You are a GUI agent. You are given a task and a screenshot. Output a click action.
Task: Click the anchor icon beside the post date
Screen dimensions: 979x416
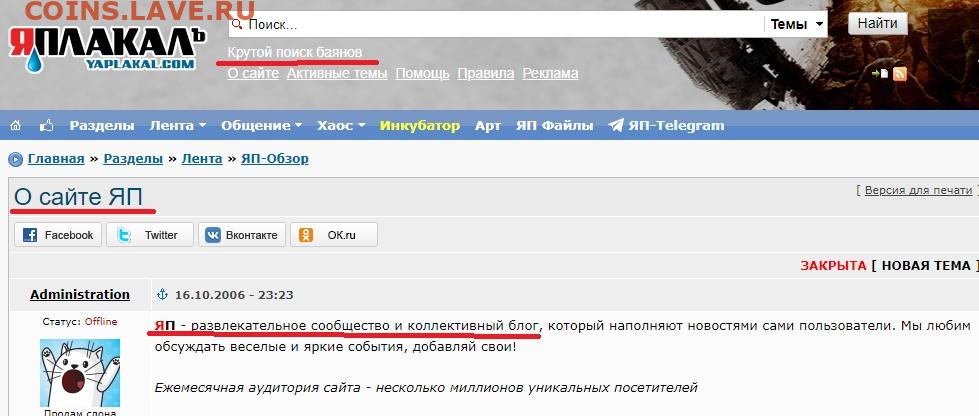tap(165, 295)
